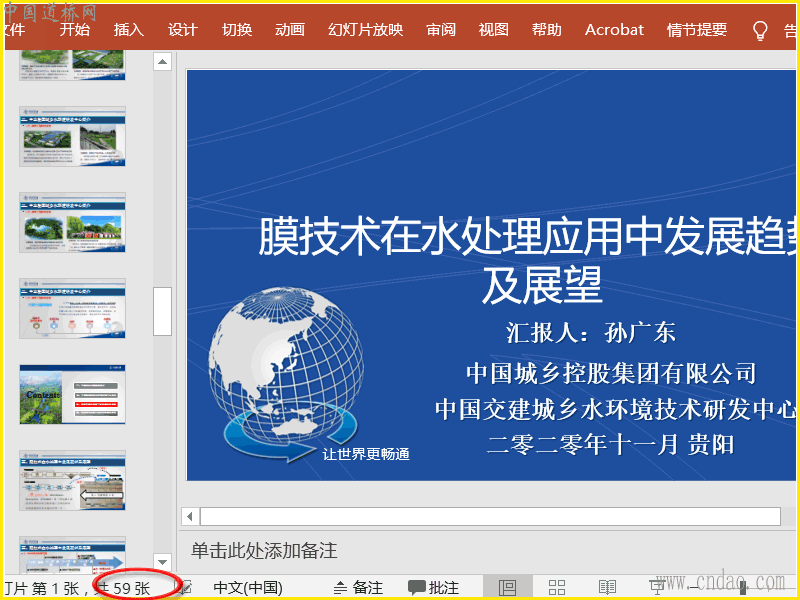Screen dimensions: 800x600
Task: Open the 动画 ribbon tab
Action: pyautogui.click(x=290, y=30)
